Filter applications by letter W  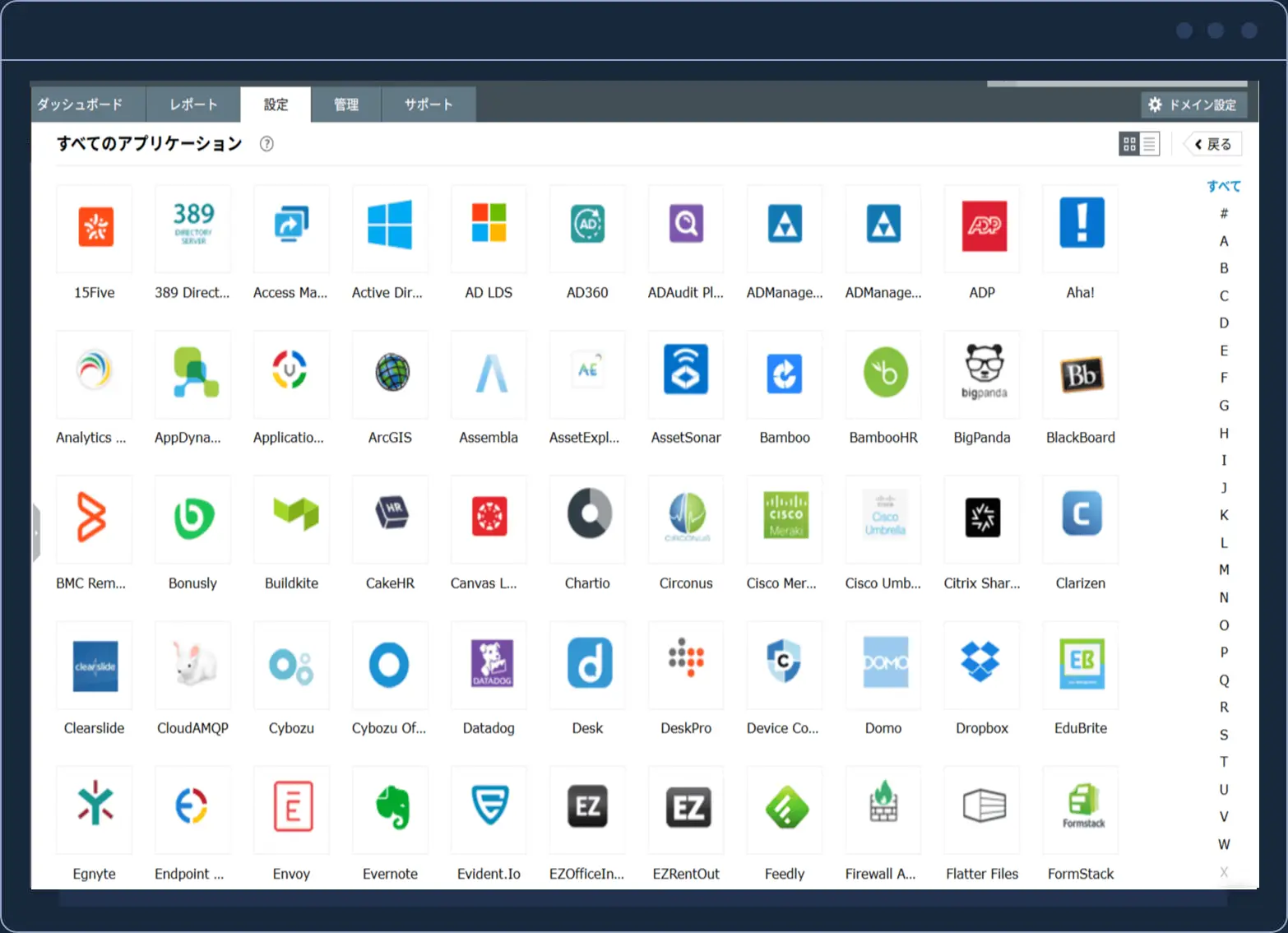coord(1224,844)
